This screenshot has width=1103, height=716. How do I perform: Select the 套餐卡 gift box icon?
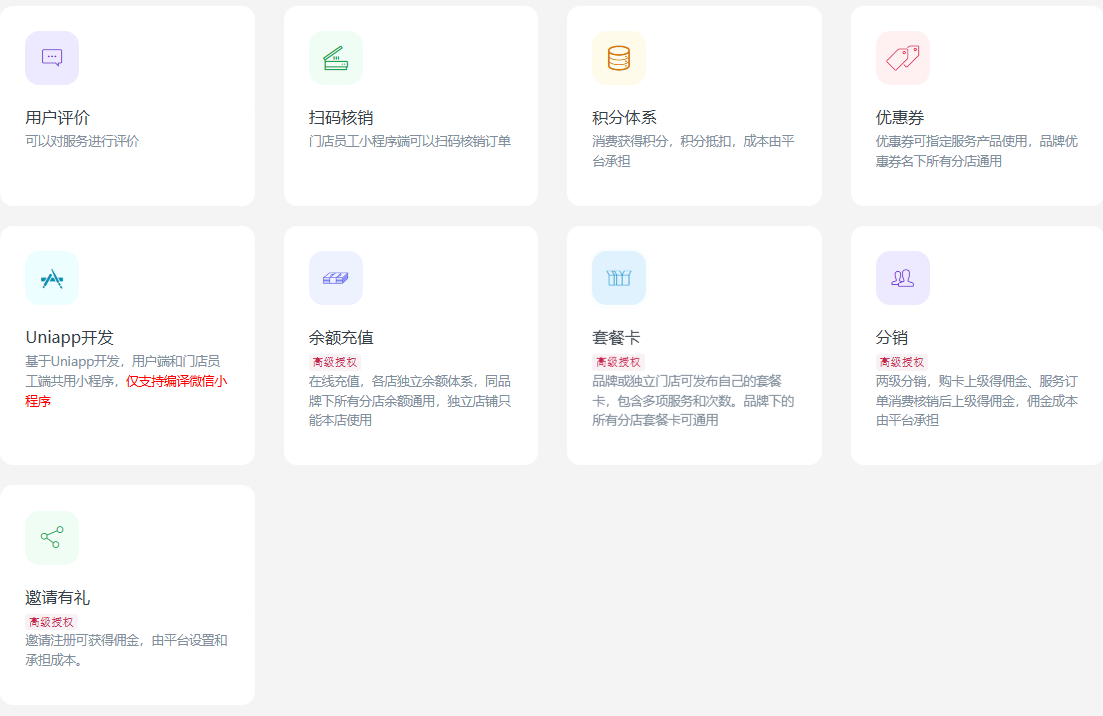pos(619,278)
